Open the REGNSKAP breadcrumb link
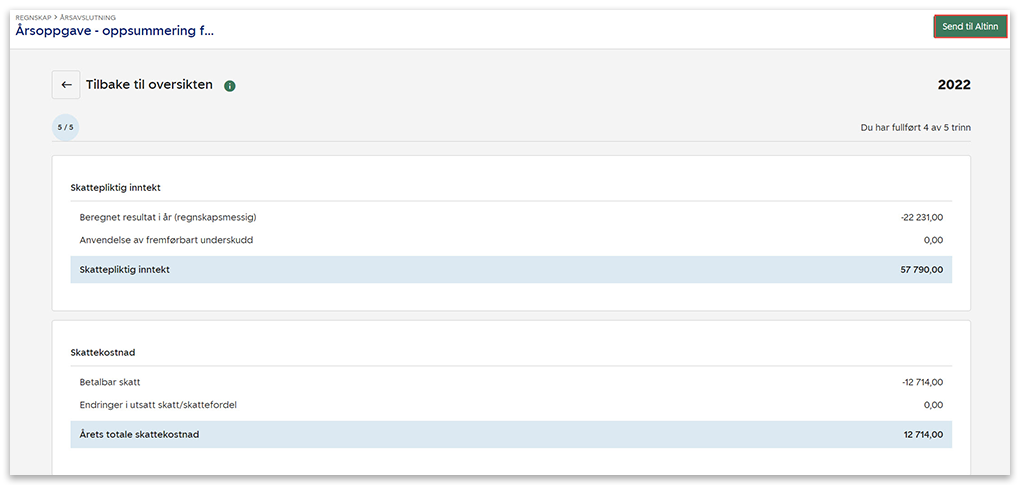Screen dimensions: 1020x485 (x=33, y=18)
